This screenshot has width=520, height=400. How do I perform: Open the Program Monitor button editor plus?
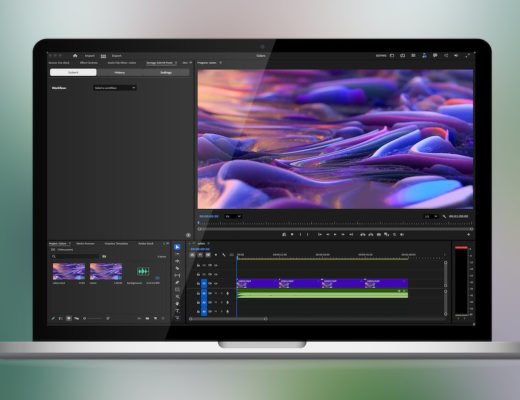pyautogui.click(x=469, y=235)
